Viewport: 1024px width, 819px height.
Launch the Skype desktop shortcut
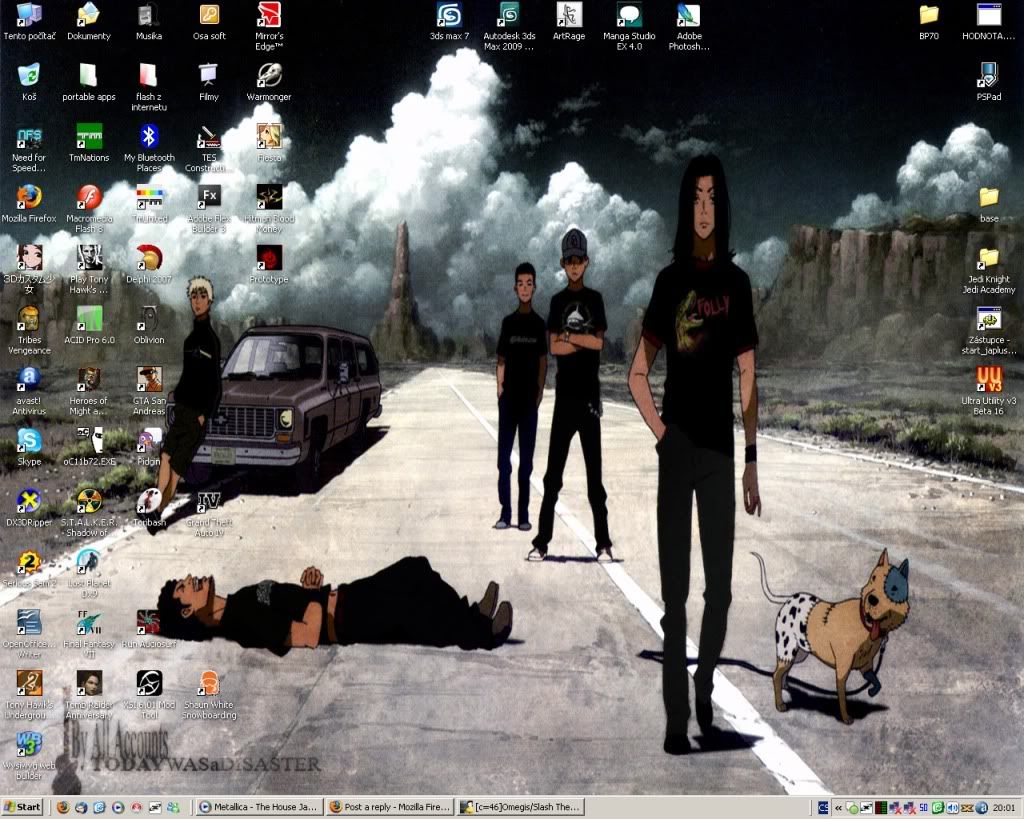(29, 447)
